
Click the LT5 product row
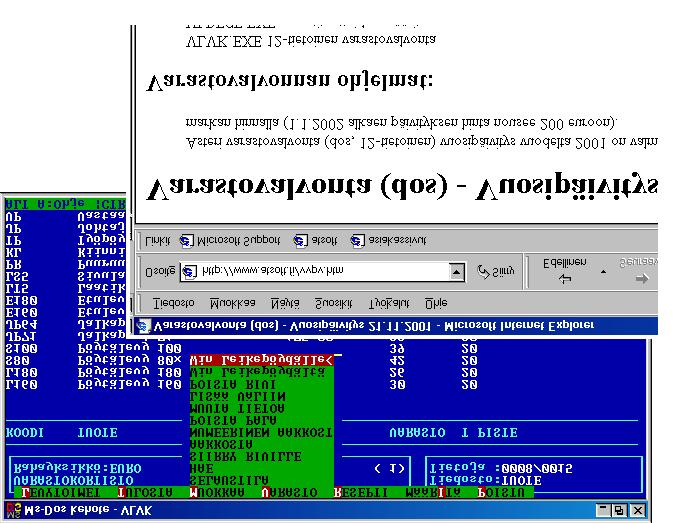pyautogui.click(x=65, y=288)
